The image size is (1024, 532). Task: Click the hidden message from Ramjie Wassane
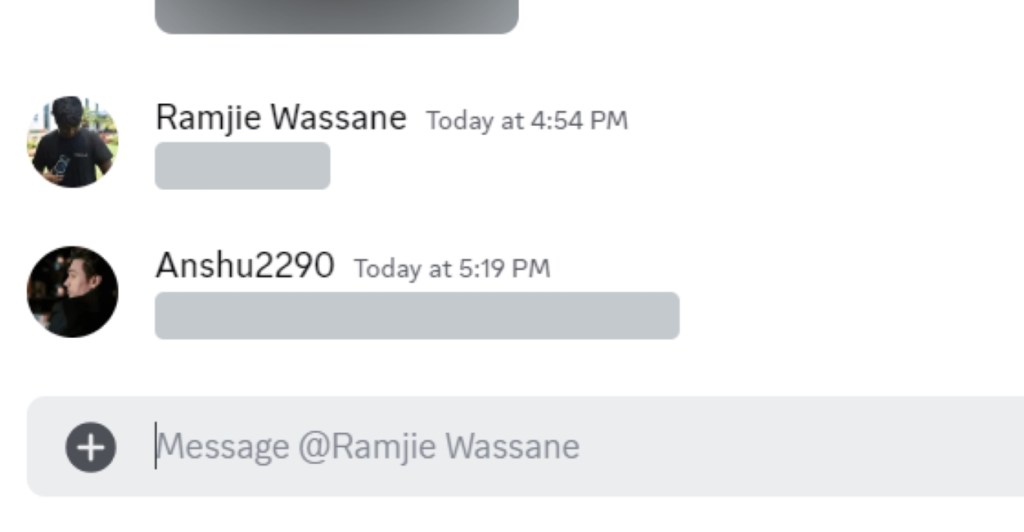click(242, 166)
